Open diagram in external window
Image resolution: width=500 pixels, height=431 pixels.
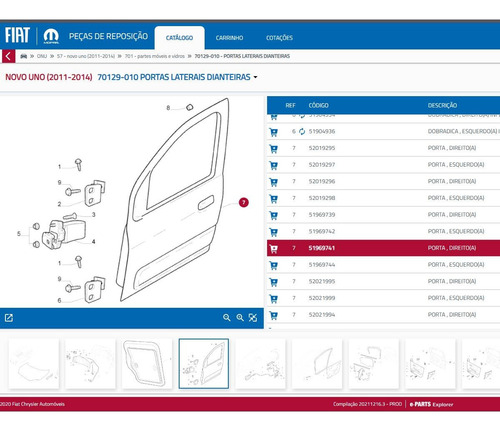[9, 318]
